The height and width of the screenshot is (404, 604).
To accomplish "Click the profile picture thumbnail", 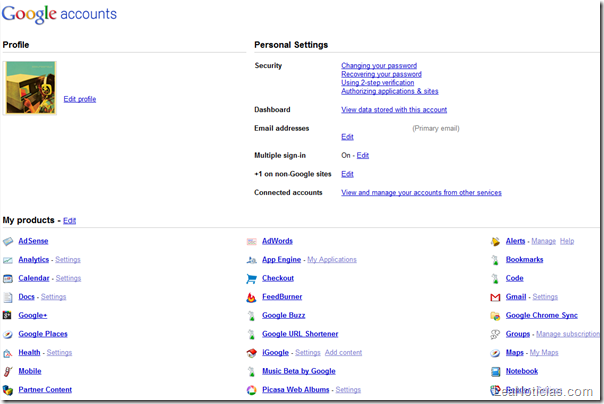I will [30, 88].
